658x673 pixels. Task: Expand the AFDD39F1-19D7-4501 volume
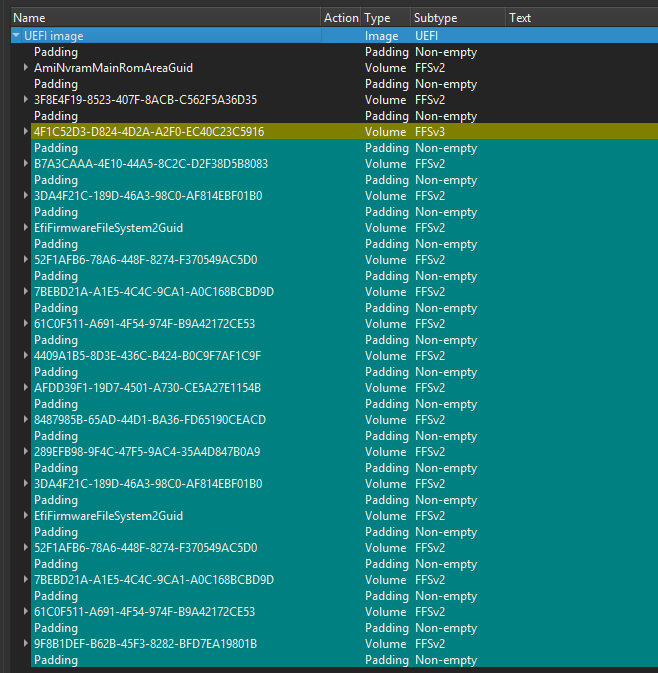[26, 388]
